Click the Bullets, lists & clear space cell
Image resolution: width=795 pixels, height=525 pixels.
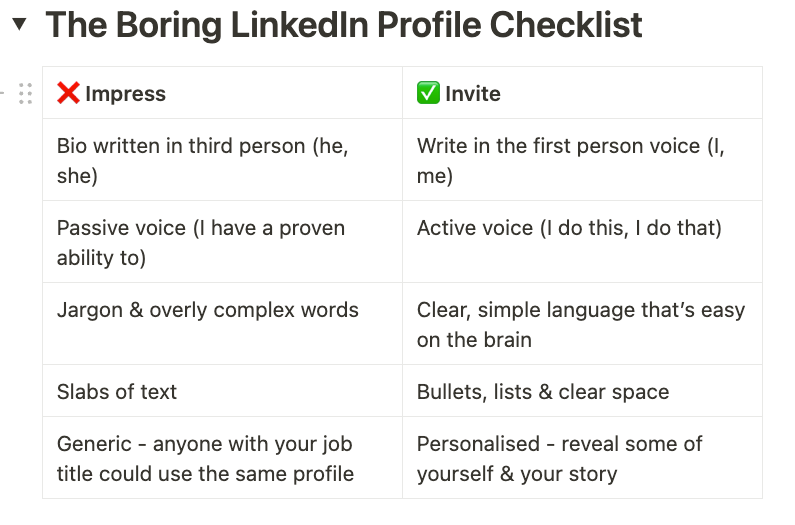pos(542,392)
